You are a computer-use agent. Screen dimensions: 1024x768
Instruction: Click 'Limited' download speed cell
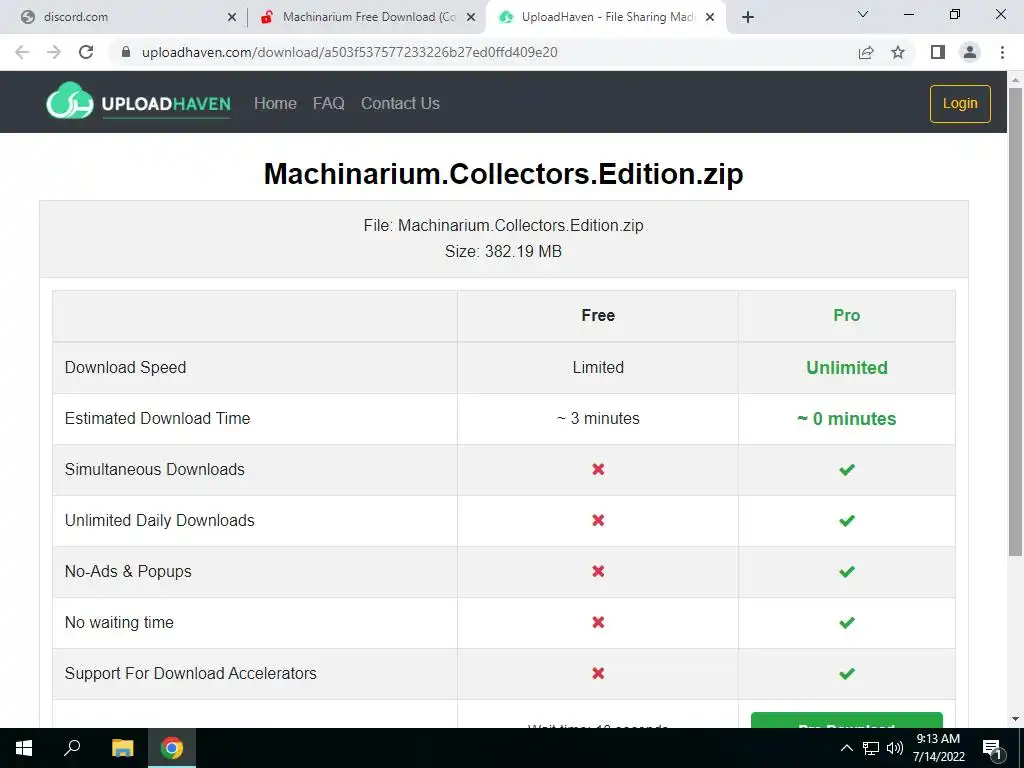(x=598, y=367)
